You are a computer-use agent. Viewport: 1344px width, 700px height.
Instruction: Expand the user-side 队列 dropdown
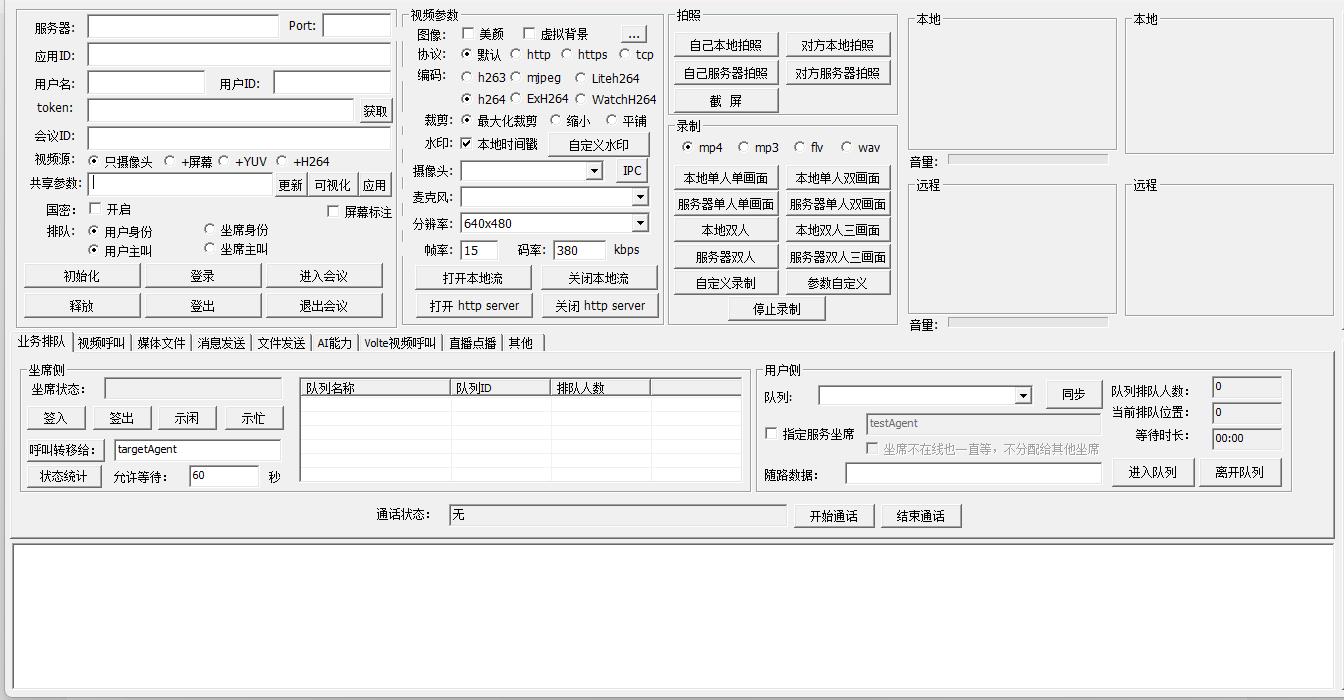tap(1023, 396)
